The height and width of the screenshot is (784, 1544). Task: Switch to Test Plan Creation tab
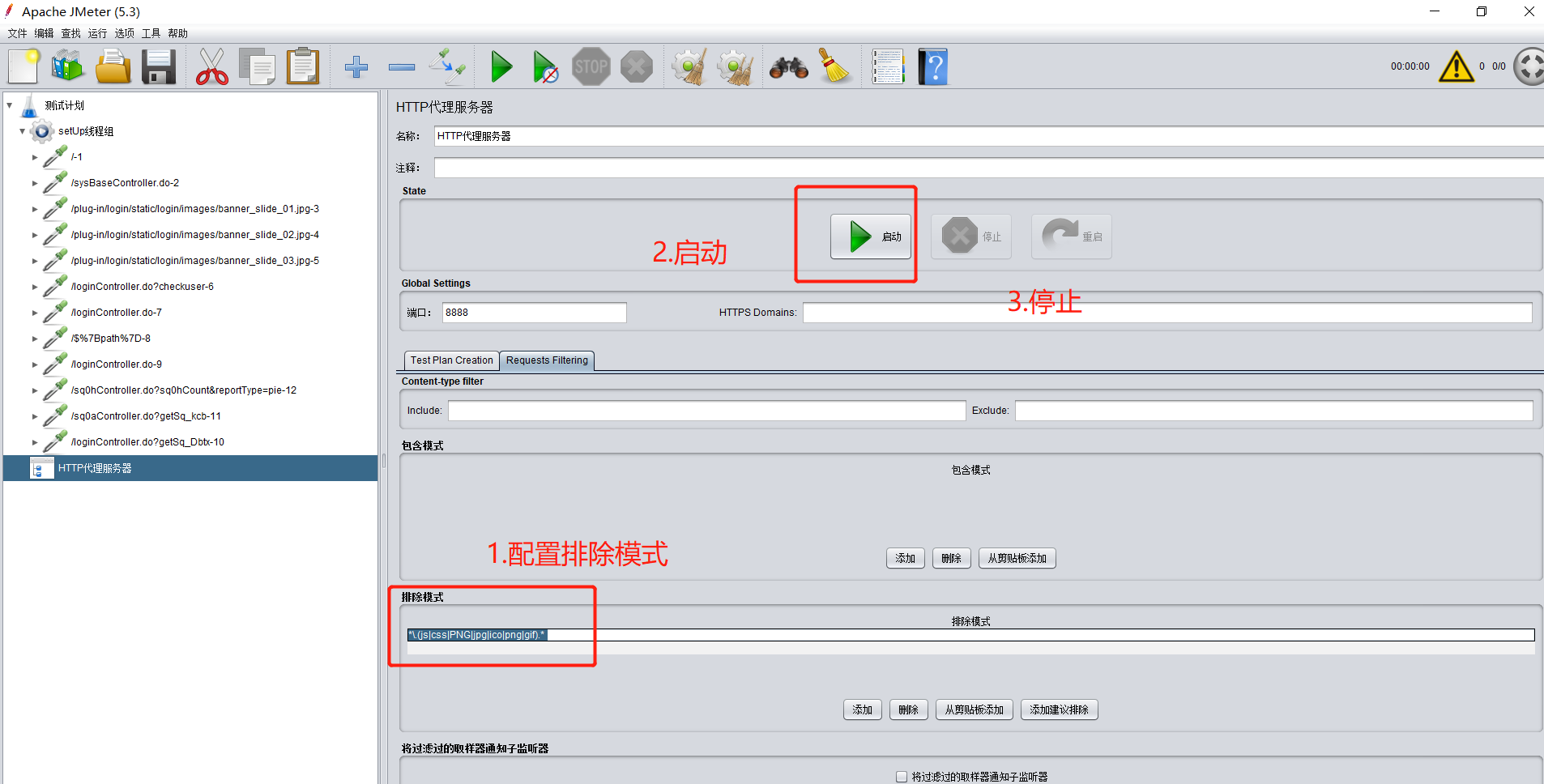(451, 360)
